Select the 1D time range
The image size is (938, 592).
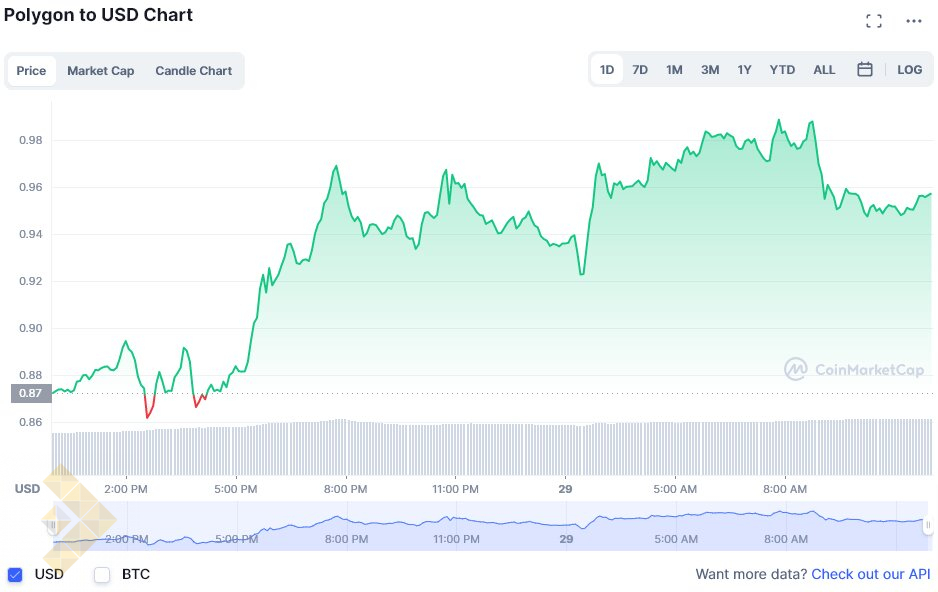[607, 70]
